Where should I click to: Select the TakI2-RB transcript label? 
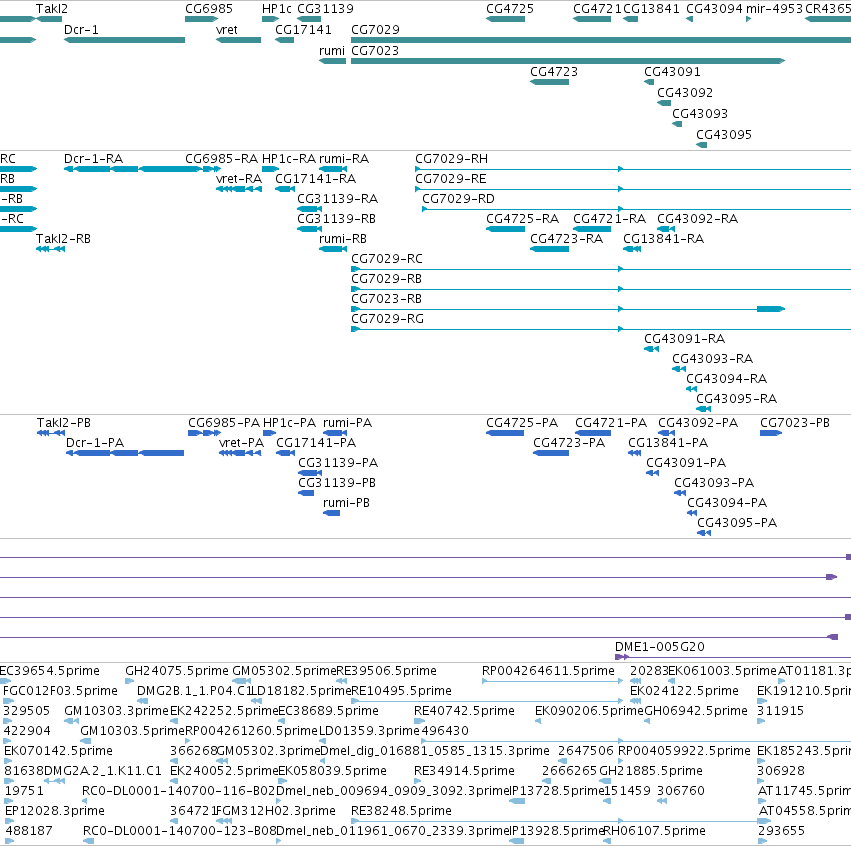coord(63,239)
